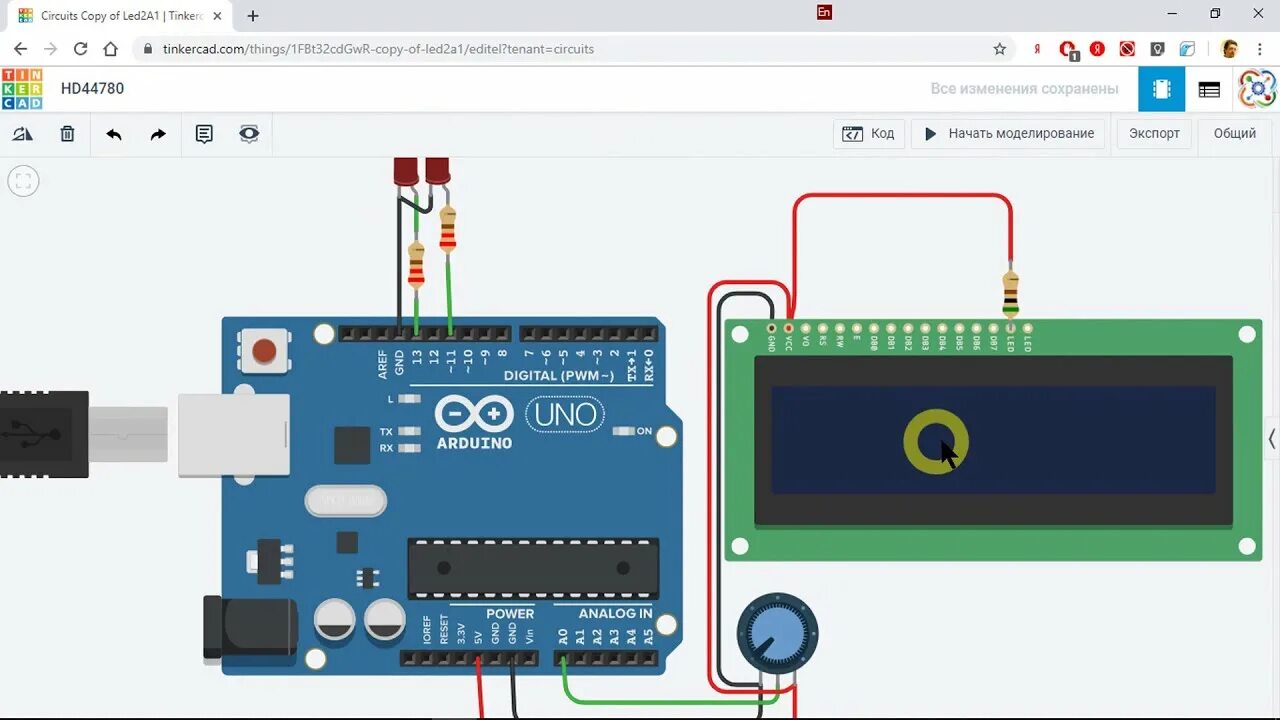Select the Circuits Copy of Led2A1 tab

click(x=120, y=16)
